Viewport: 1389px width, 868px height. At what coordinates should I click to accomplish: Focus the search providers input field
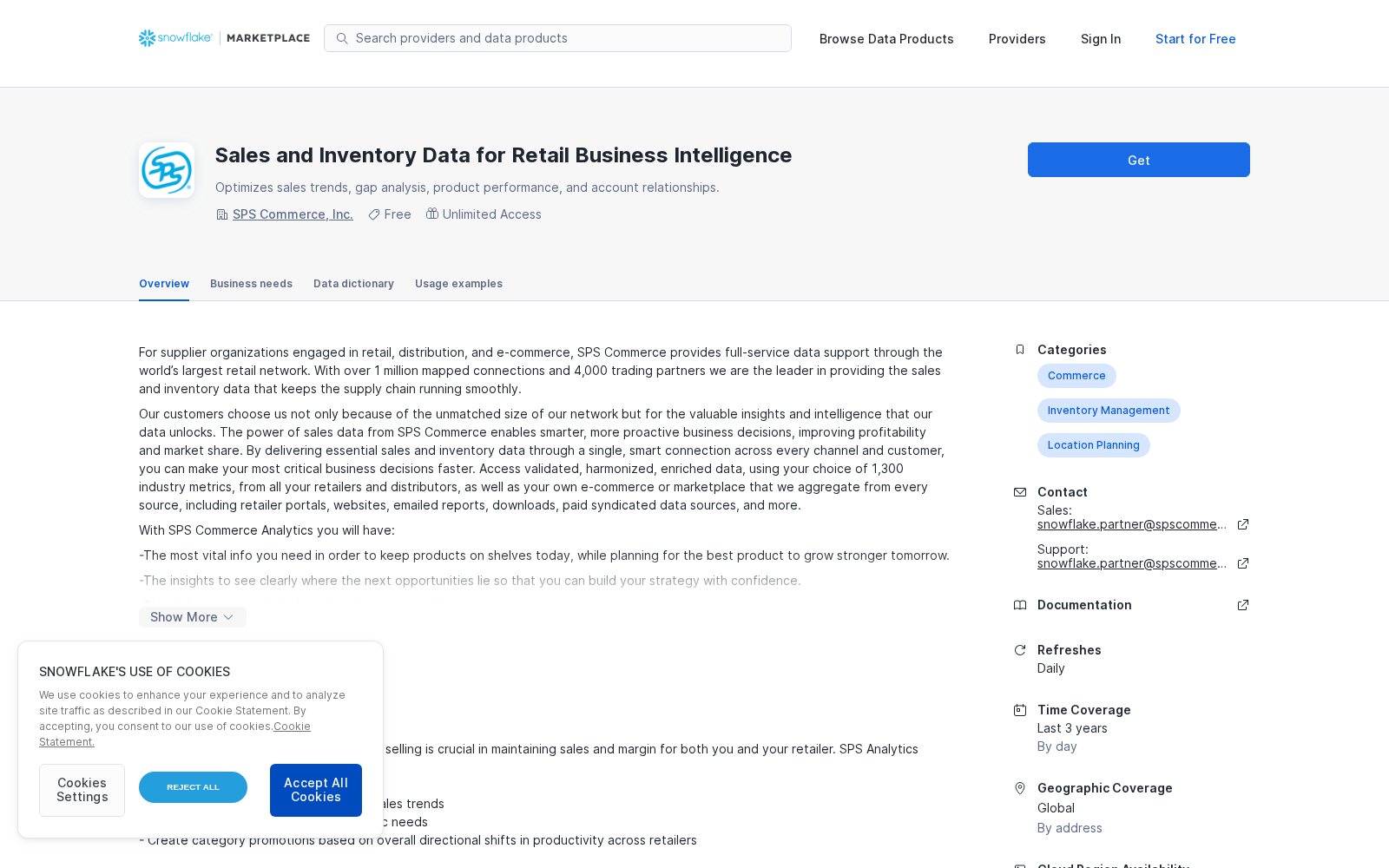point(557,38)
